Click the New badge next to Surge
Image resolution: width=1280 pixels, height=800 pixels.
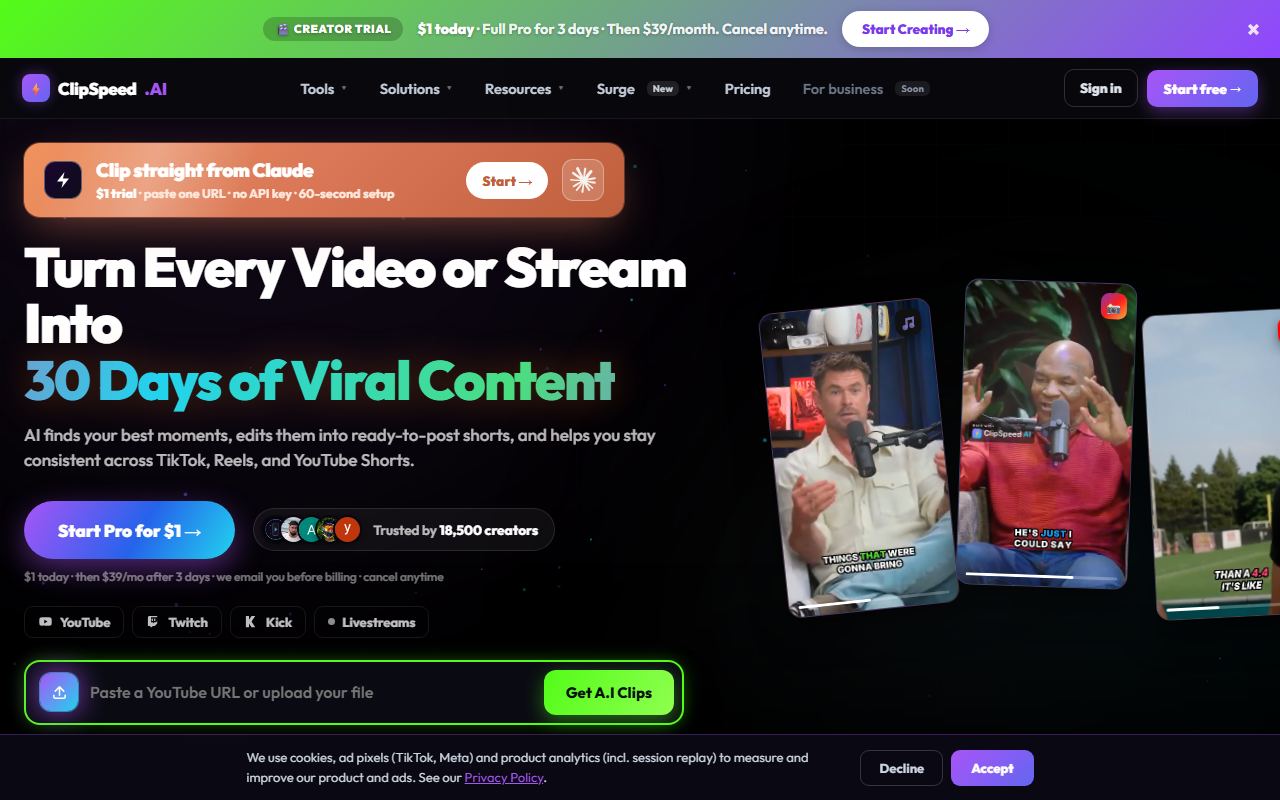[x=663, y=88]
